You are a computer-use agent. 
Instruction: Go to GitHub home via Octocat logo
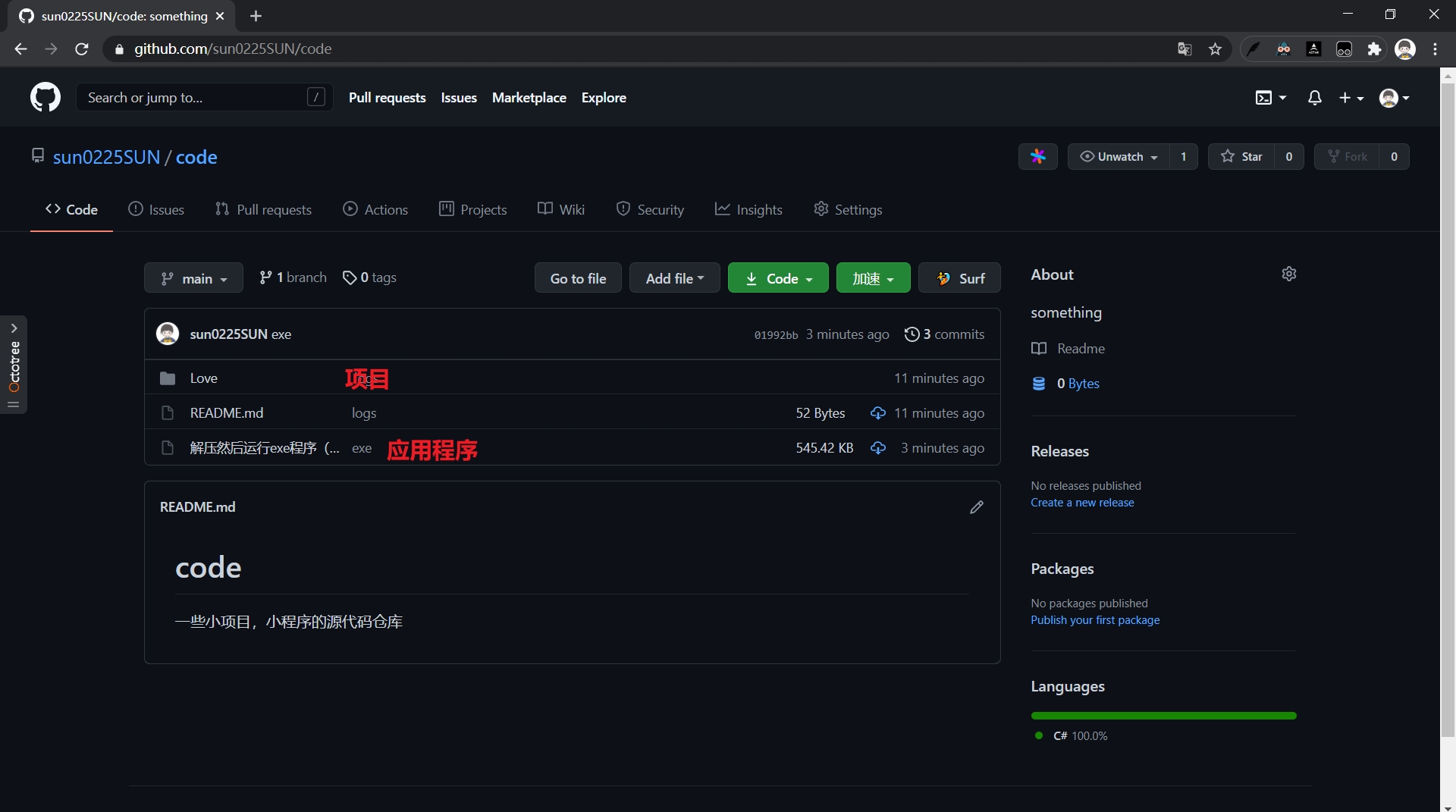click(x=45, y=98)
